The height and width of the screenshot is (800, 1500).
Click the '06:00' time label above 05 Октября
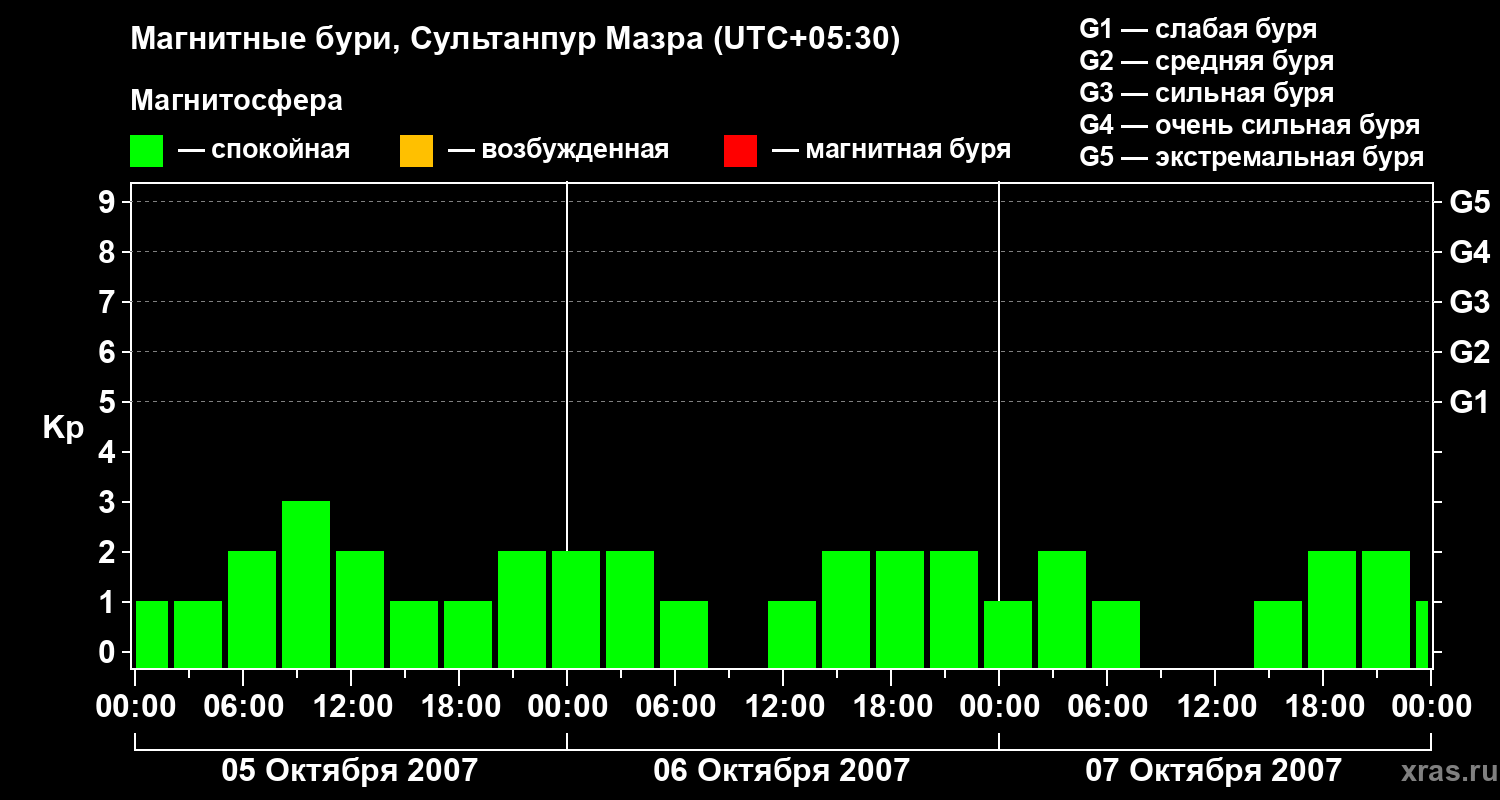[244, 707]
